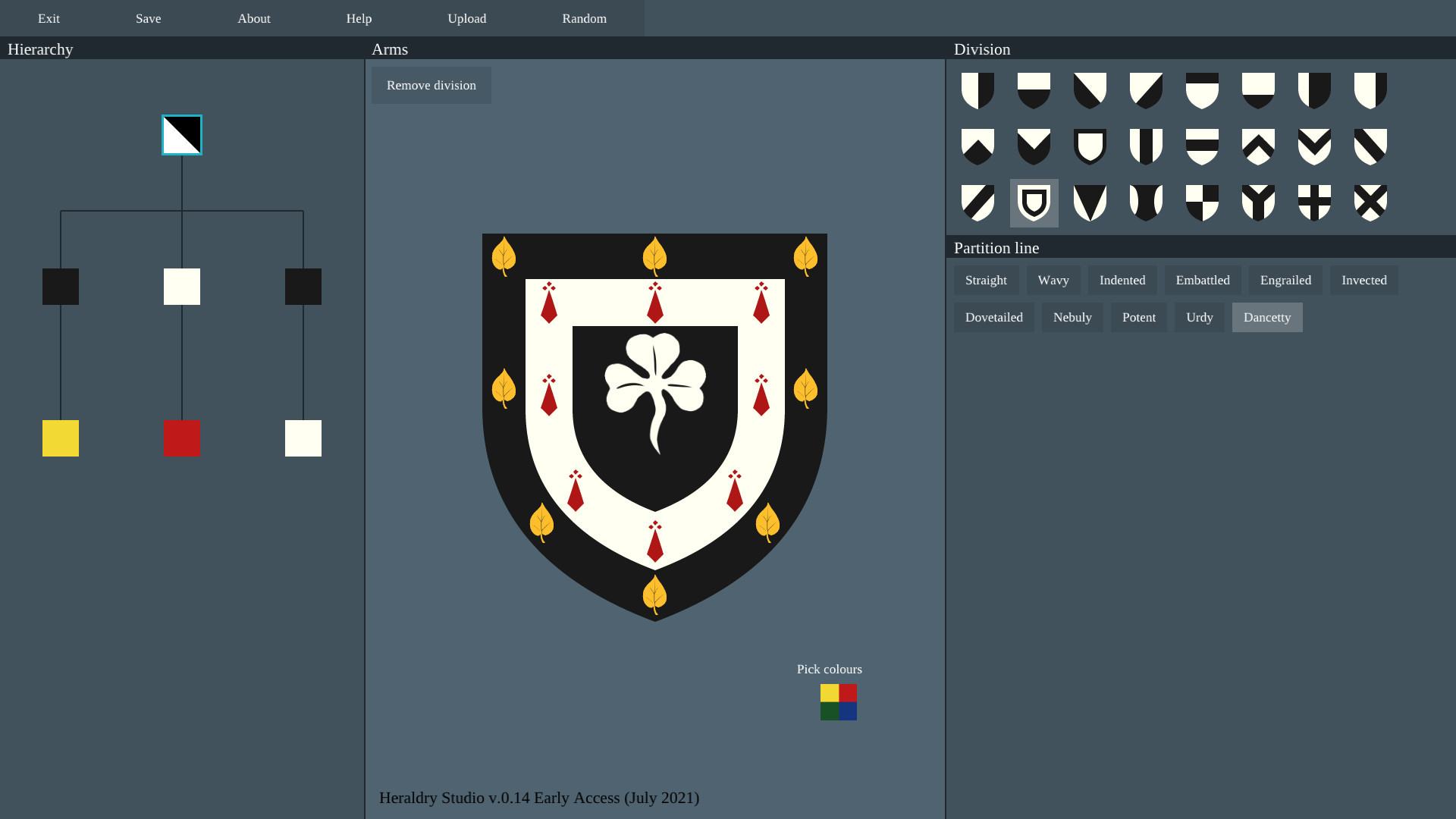Screen dimensions: 1456x819
Task: Open the Pick colours swatch grid
Action: point(838,702)
